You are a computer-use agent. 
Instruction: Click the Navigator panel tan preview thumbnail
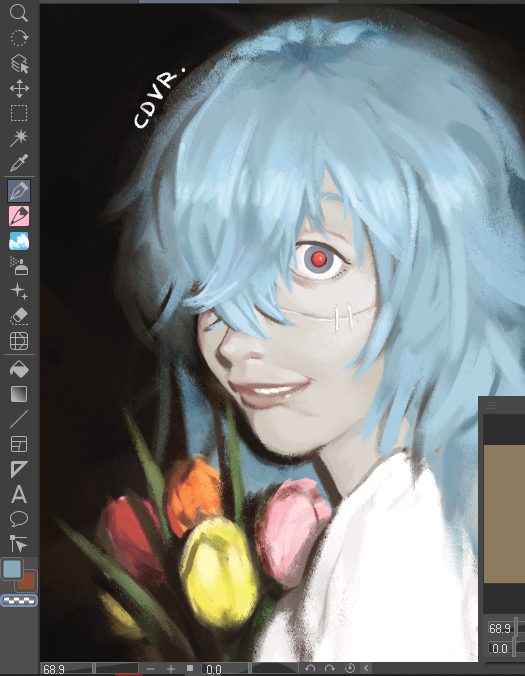pos(504,514)
